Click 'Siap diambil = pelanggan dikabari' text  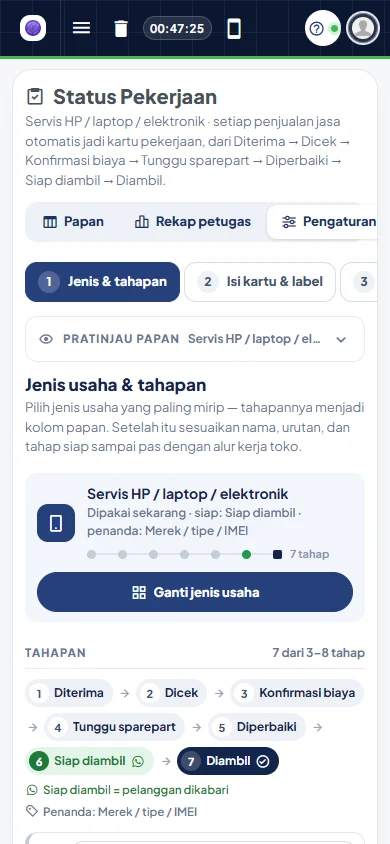[136, 790]
